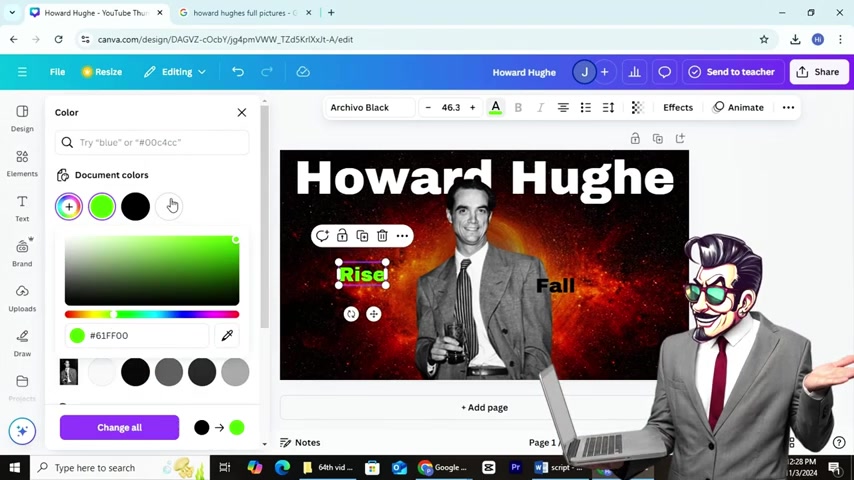Open text alignment options
Viewport: 854px width, 480px height.
pos(563,107)
